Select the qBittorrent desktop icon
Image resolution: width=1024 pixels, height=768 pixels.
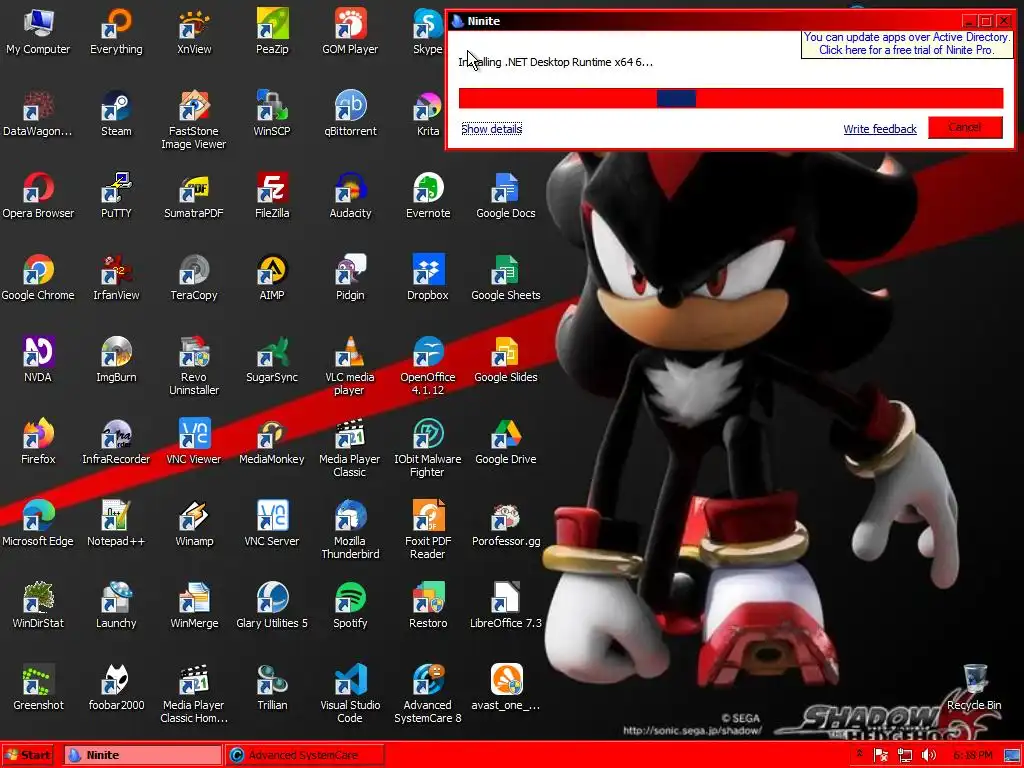point(350,114)
